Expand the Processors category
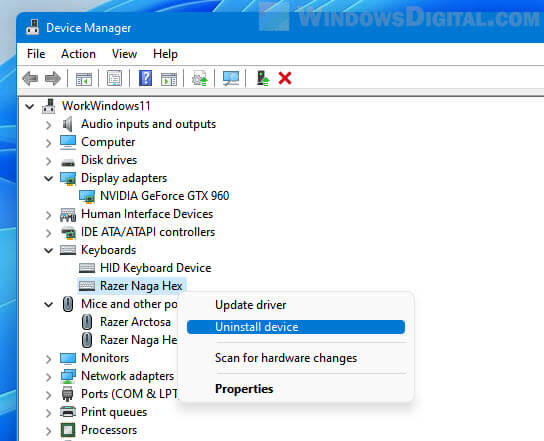 [49, 431]
